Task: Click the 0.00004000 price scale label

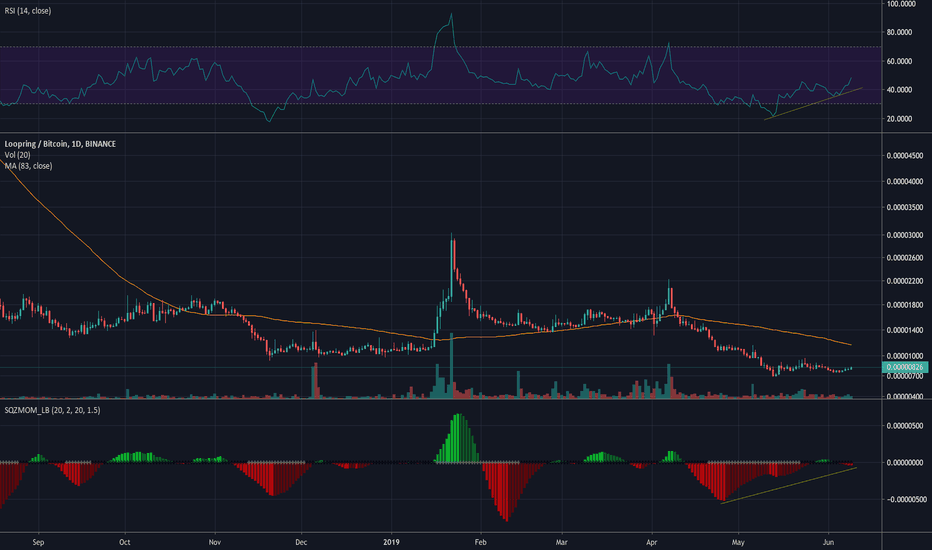Action: (x=905, y=181)
